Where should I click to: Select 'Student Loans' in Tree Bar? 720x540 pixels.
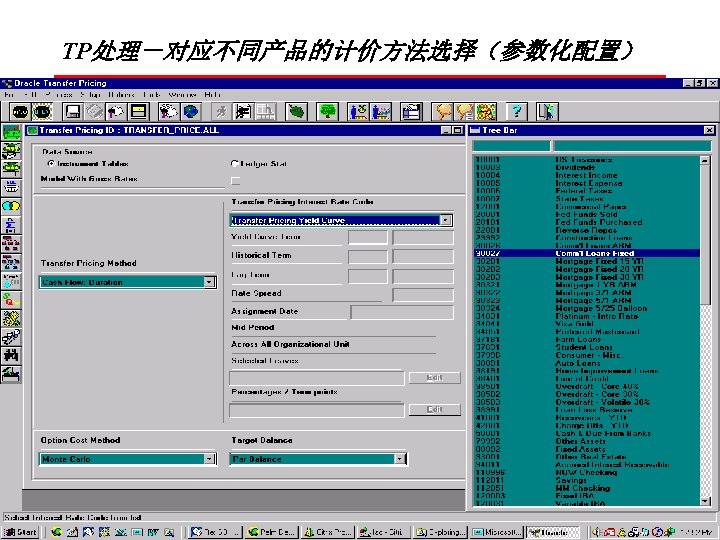(x=584, y=347)
